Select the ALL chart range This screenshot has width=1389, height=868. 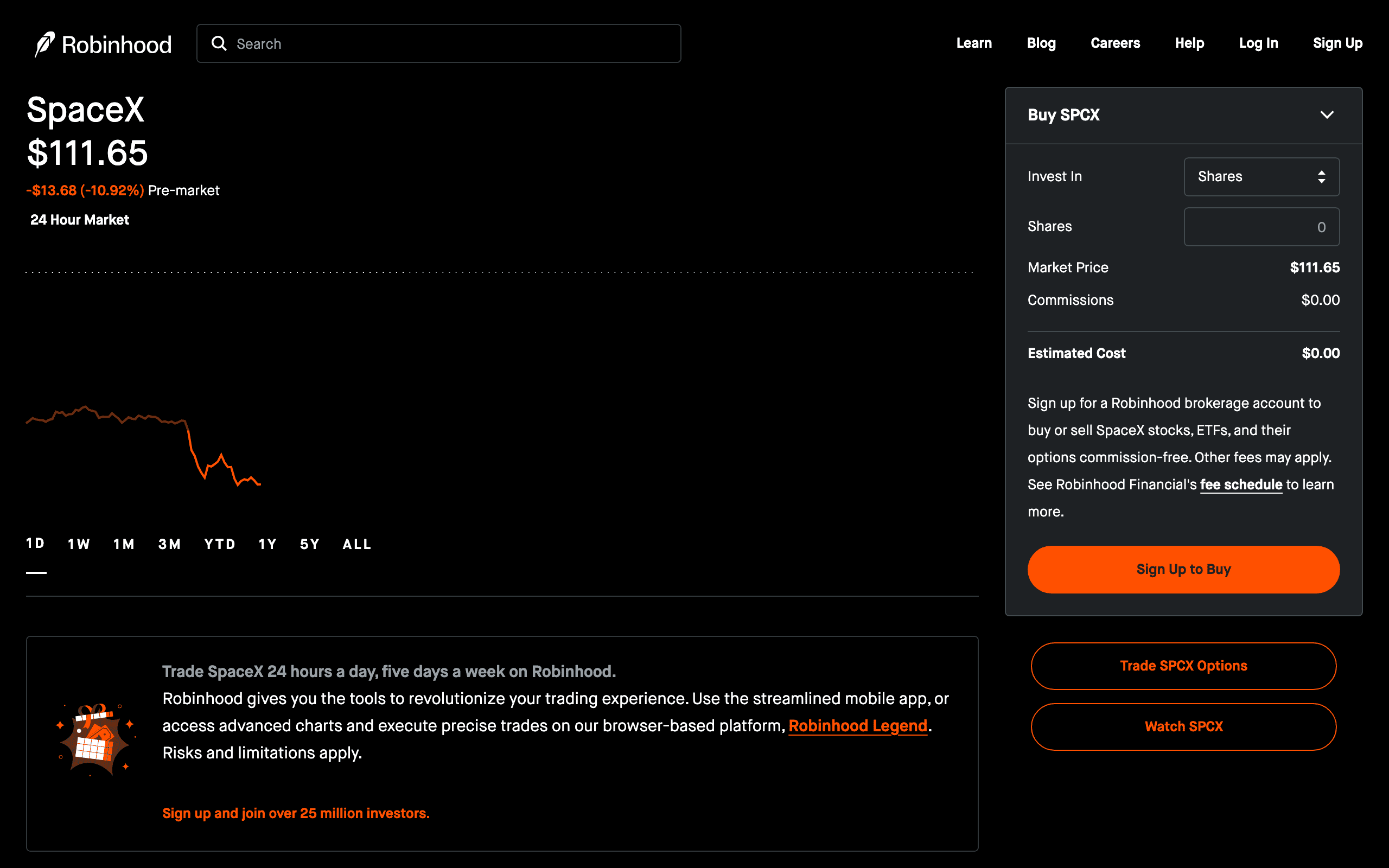357,544
